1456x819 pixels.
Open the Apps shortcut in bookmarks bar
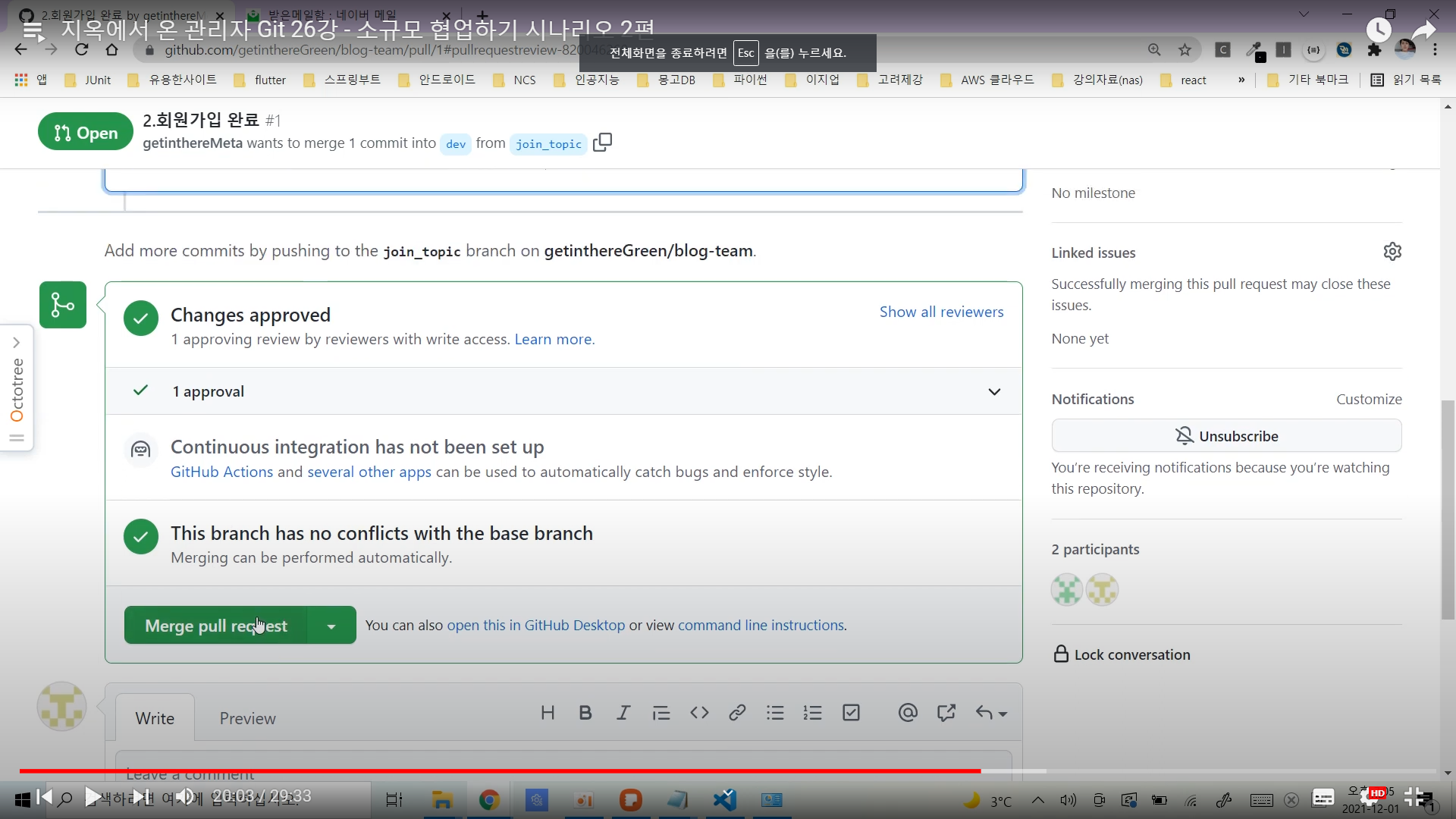pos(31,80)
